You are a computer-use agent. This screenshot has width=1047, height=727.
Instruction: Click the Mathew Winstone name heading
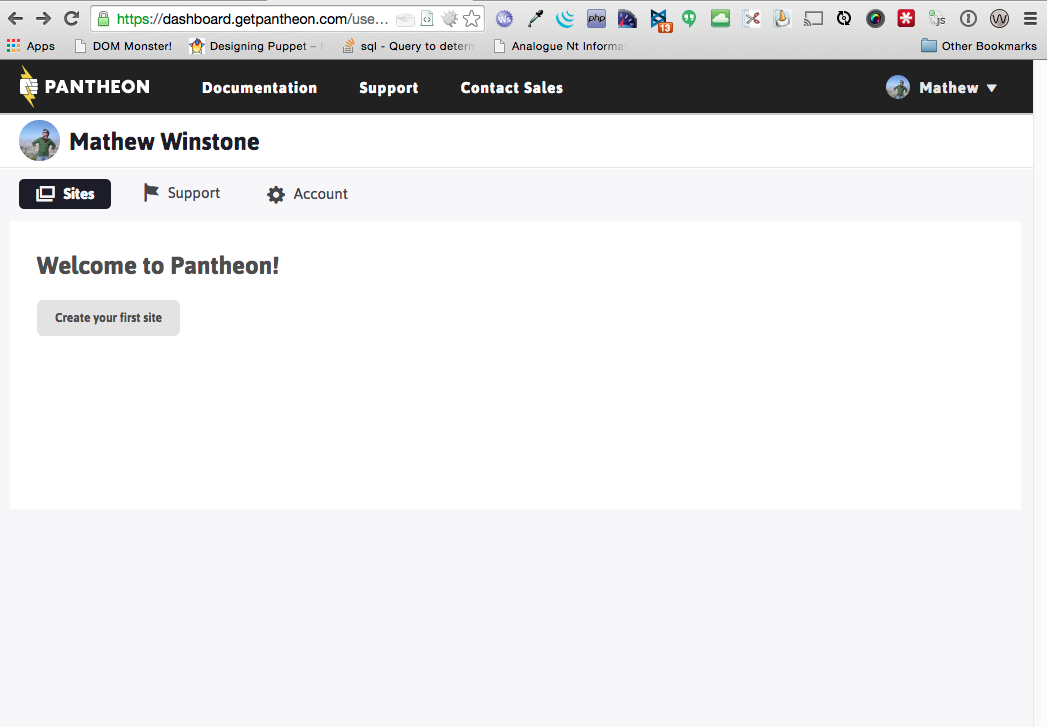click(164, 142)
